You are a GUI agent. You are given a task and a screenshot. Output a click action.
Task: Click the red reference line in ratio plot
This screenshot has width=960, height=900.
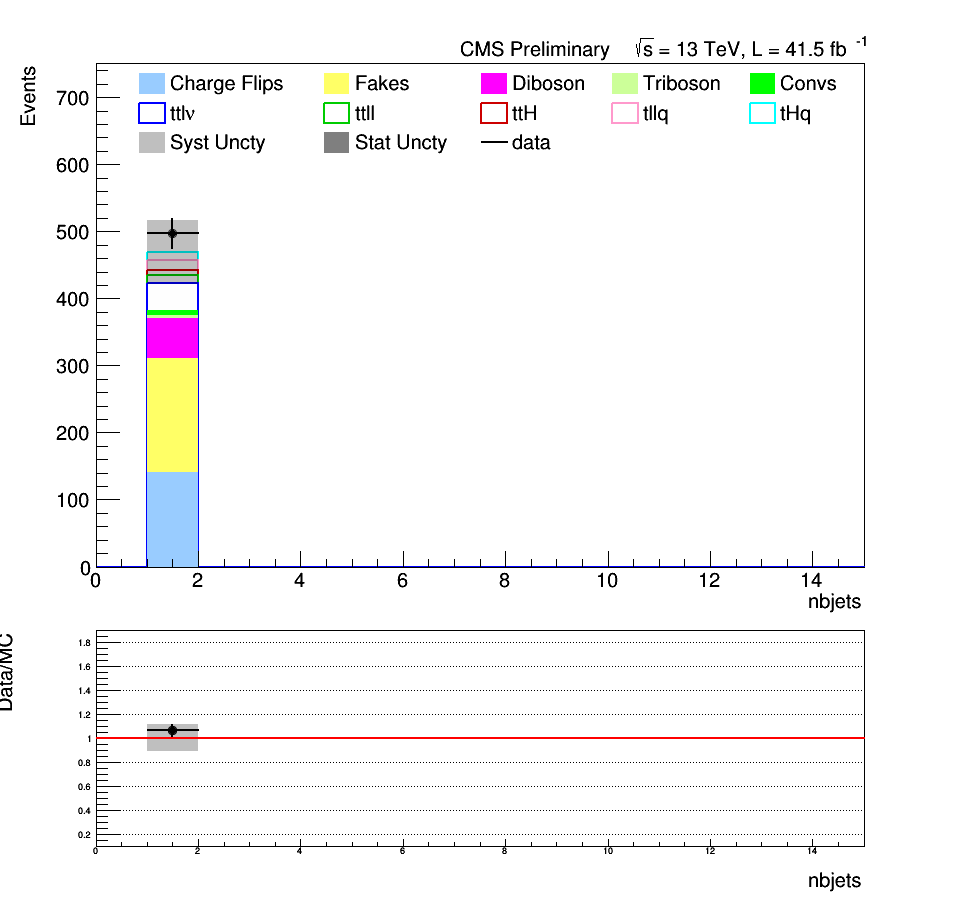click(480, 738)
